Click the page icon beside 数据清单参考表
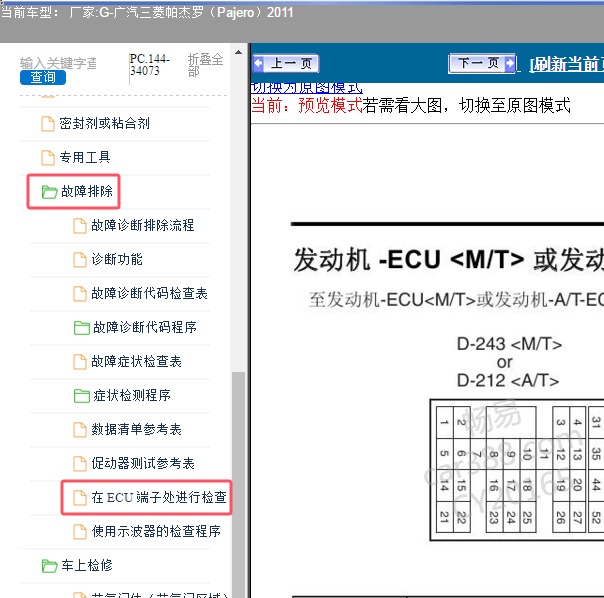 click(80, 430)
